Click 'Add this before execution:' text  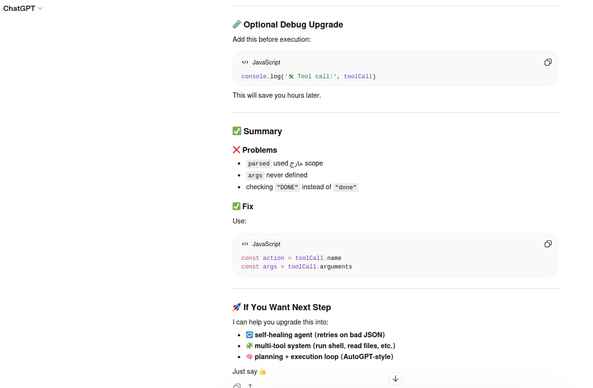pyautogui.click(x=272, y=39)
